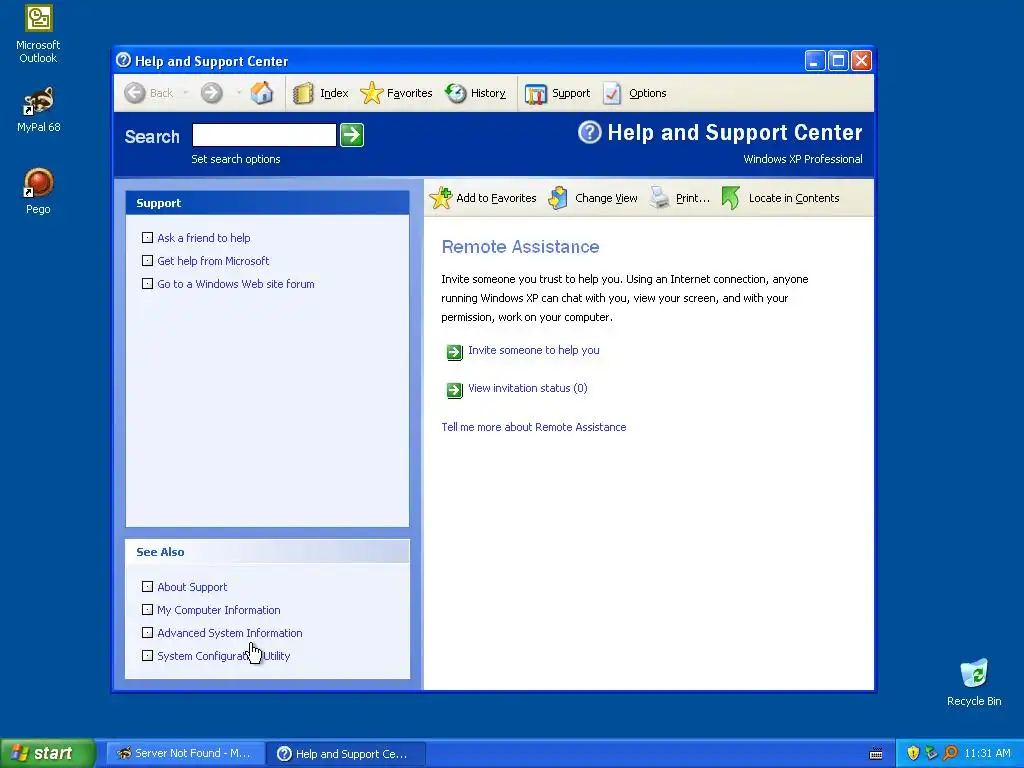The height and width of the screenshot is (768, 1024).
Task: Click the See Also panel header
Action: (267, 552)
